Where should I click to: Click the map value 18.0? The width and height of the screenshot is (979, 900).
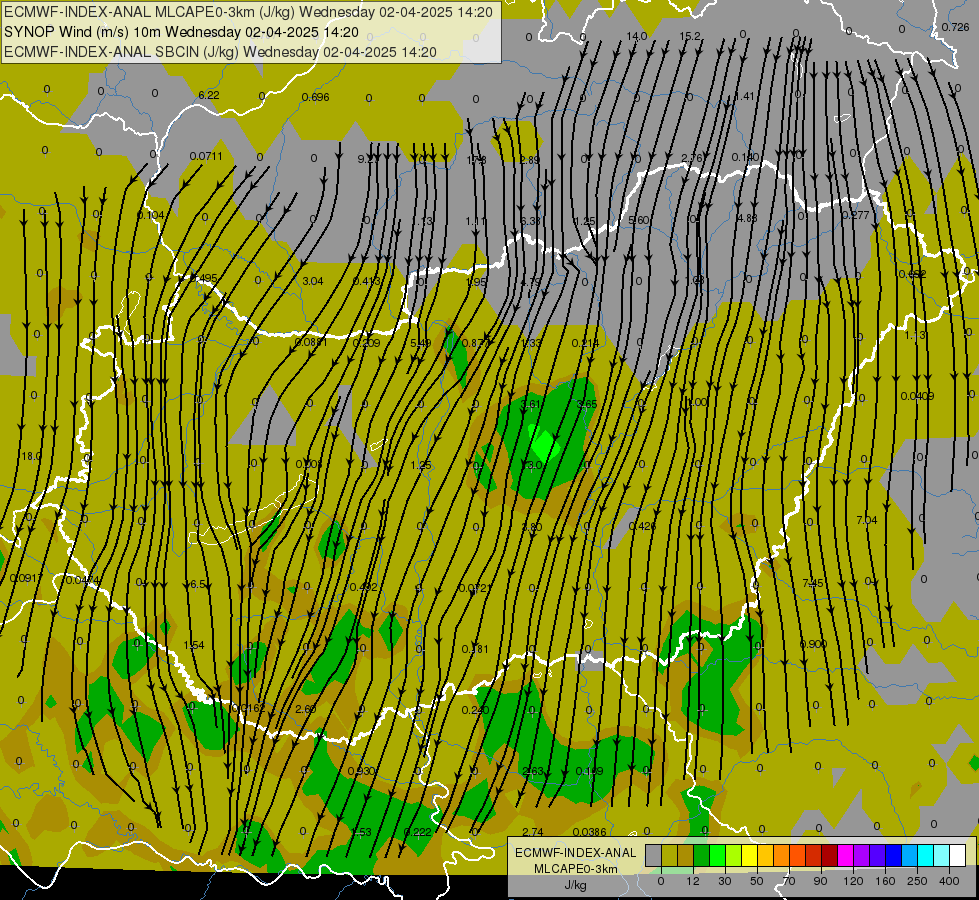click(x=31, y=456)
